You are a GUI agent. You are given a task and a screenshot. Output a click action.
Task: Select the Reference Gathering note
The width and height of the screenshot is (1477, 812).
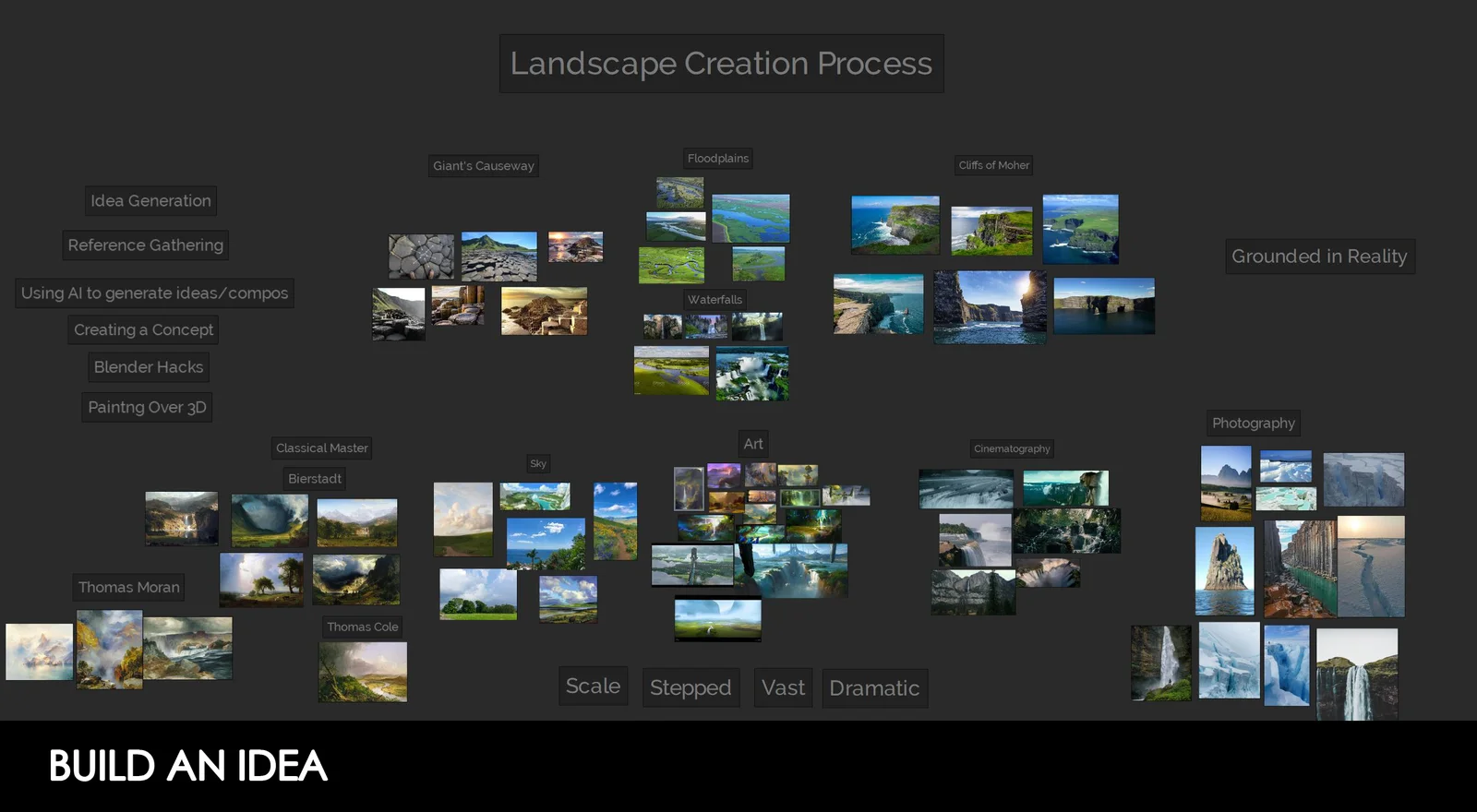[145, 245]
